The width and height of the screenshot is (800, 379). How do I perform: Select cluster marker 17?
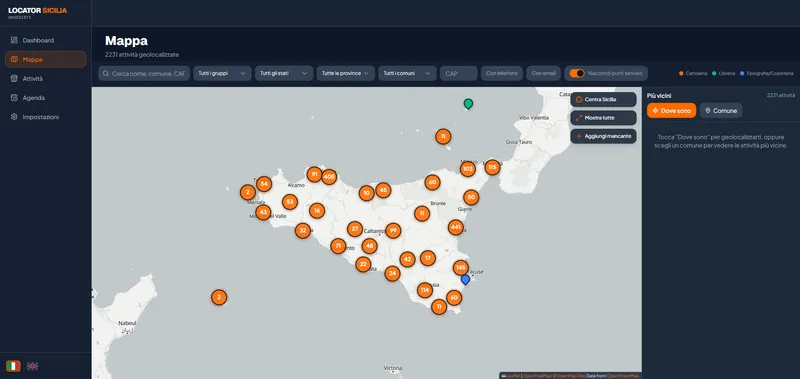click(x=428, y=258)
